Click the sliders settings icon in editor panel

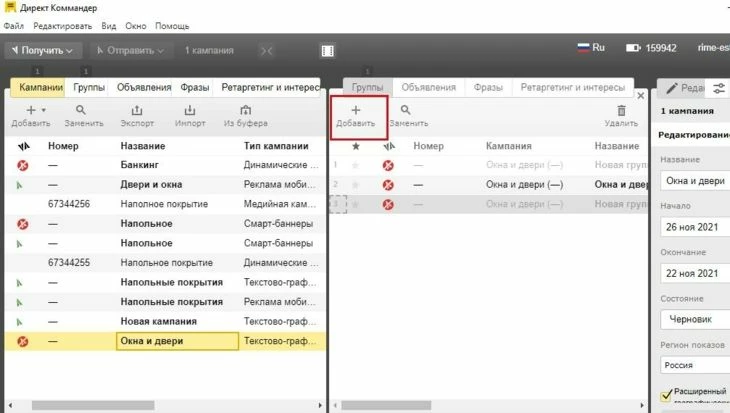[719, 88]
